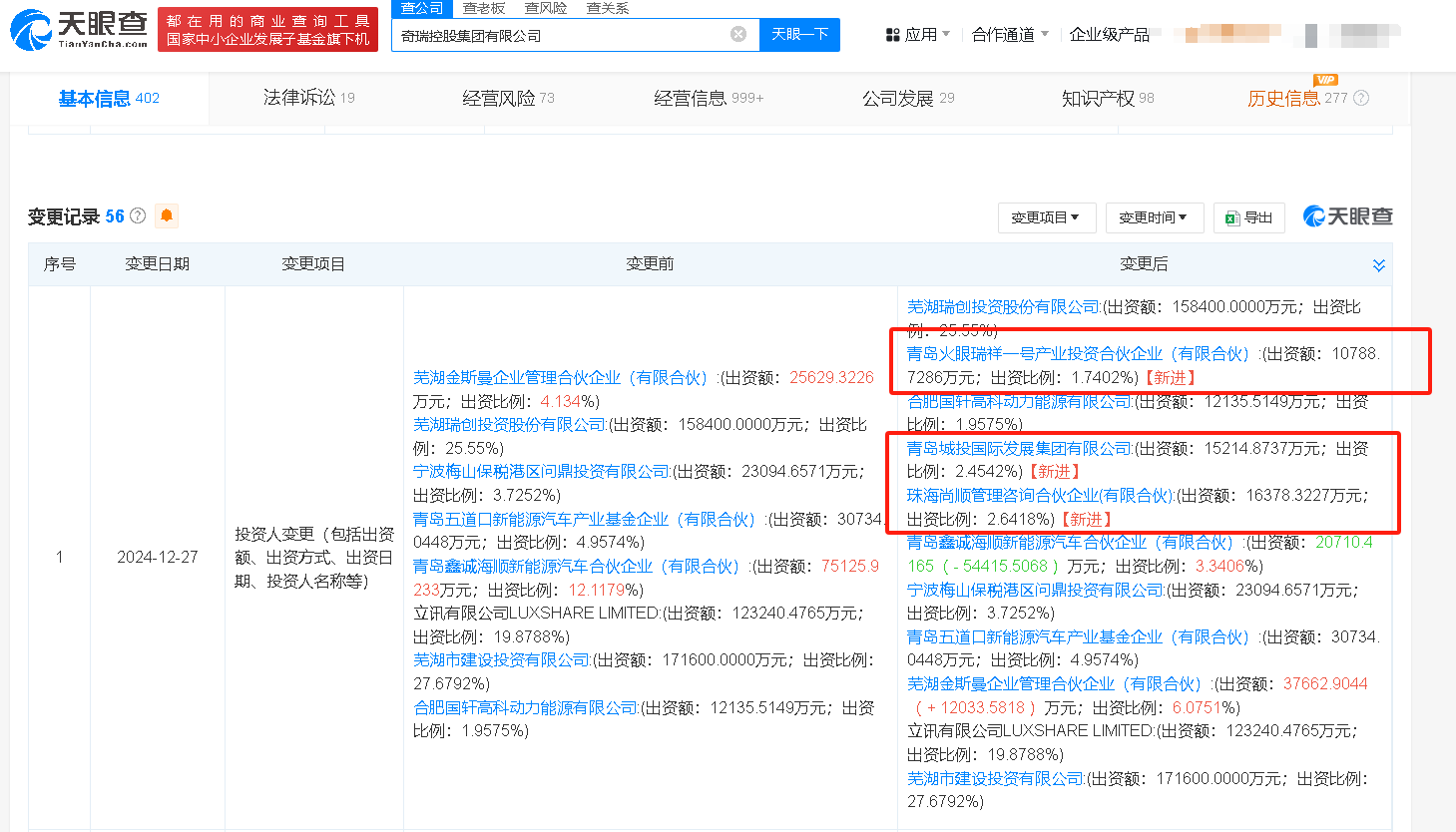Clear the search box with the X icon
Viewport: 1456px width, 832px height.
(738, 35)
